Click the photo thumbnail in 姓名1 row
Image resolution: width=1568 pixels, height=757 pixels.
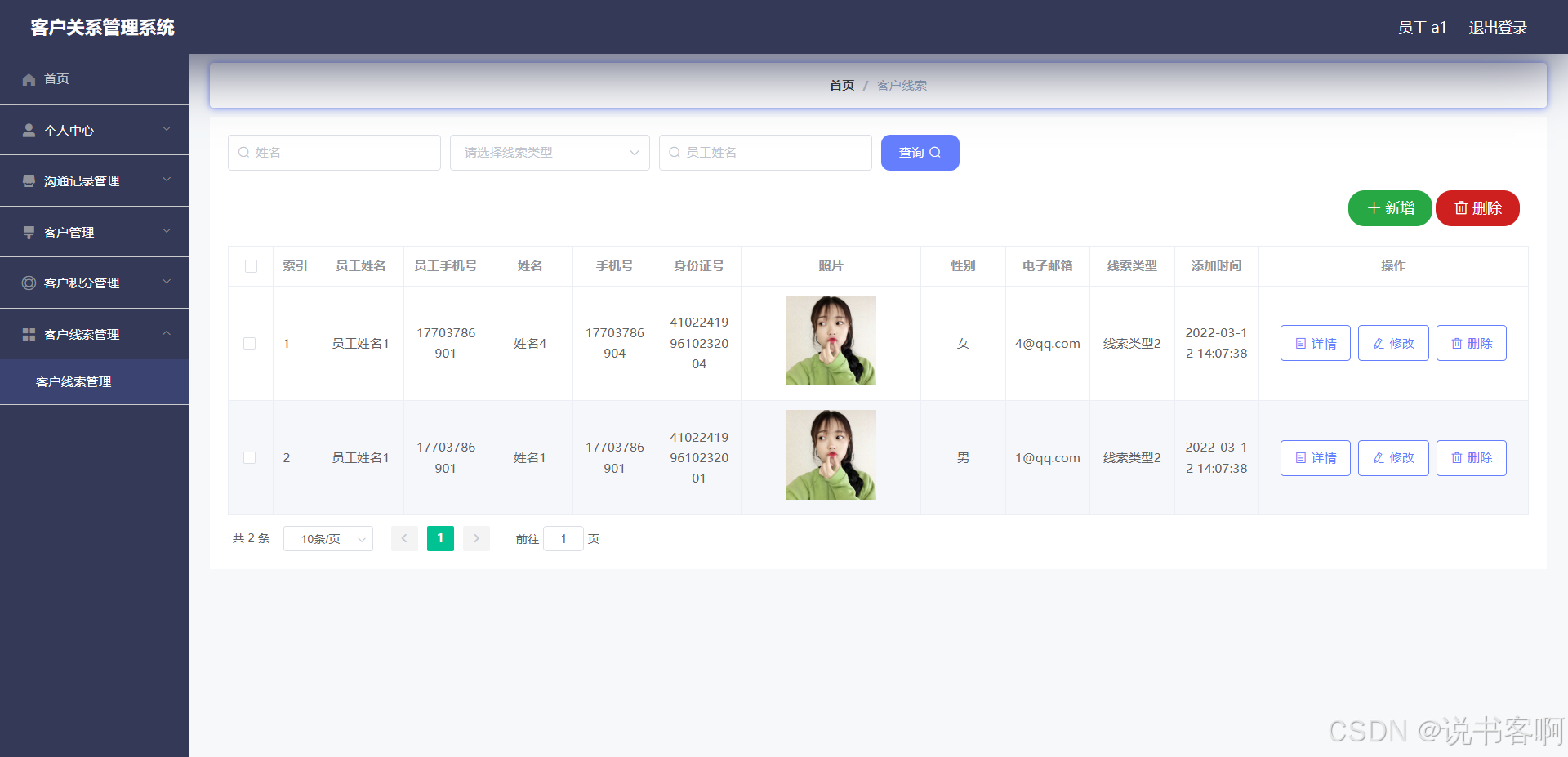coord(831,455)
